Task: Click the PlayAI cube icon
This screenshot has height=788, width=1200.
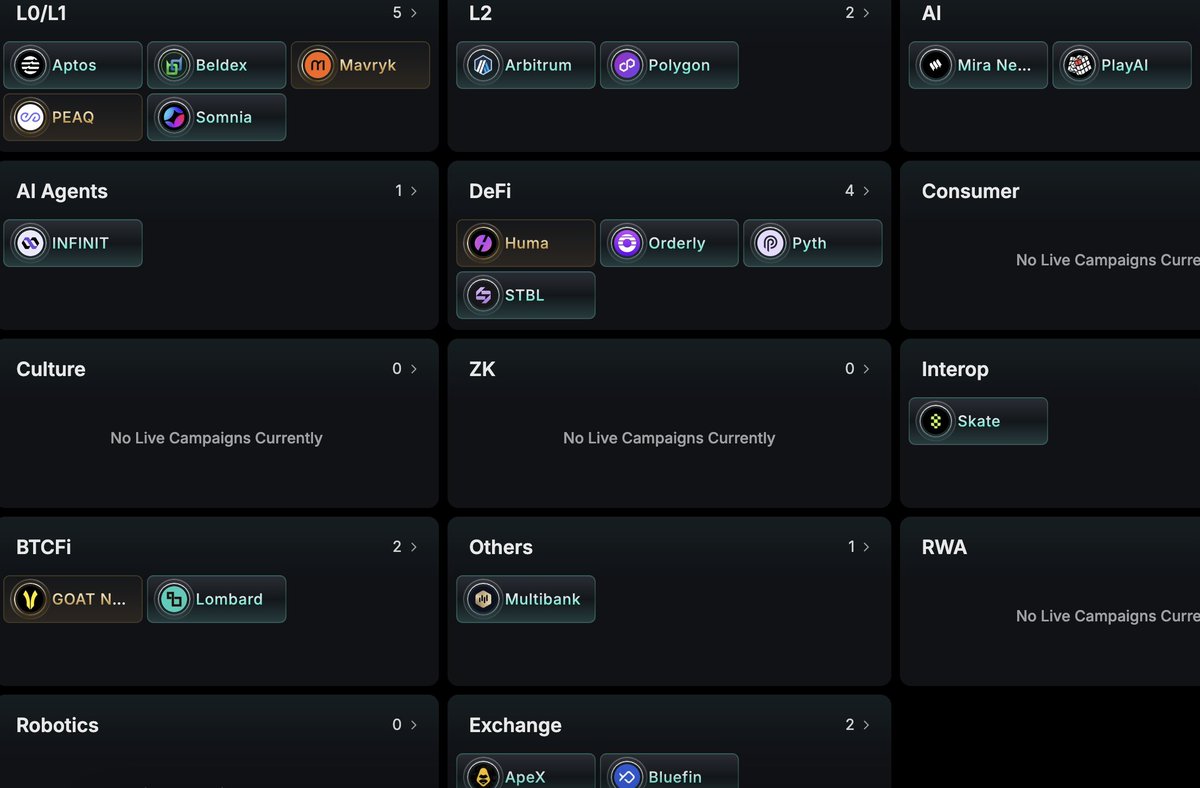Action: (x=1079, y=65)
